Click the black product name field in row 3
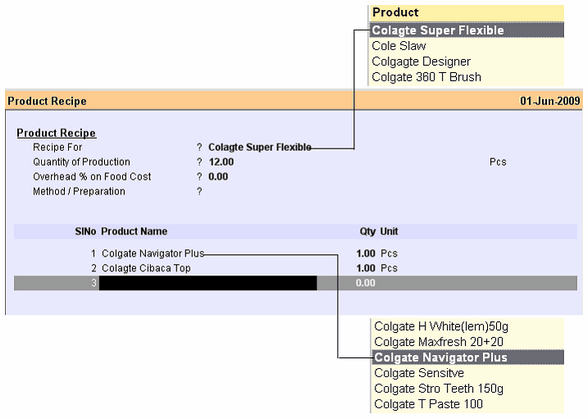Viewport: 588px width, 419px height. 208,283
